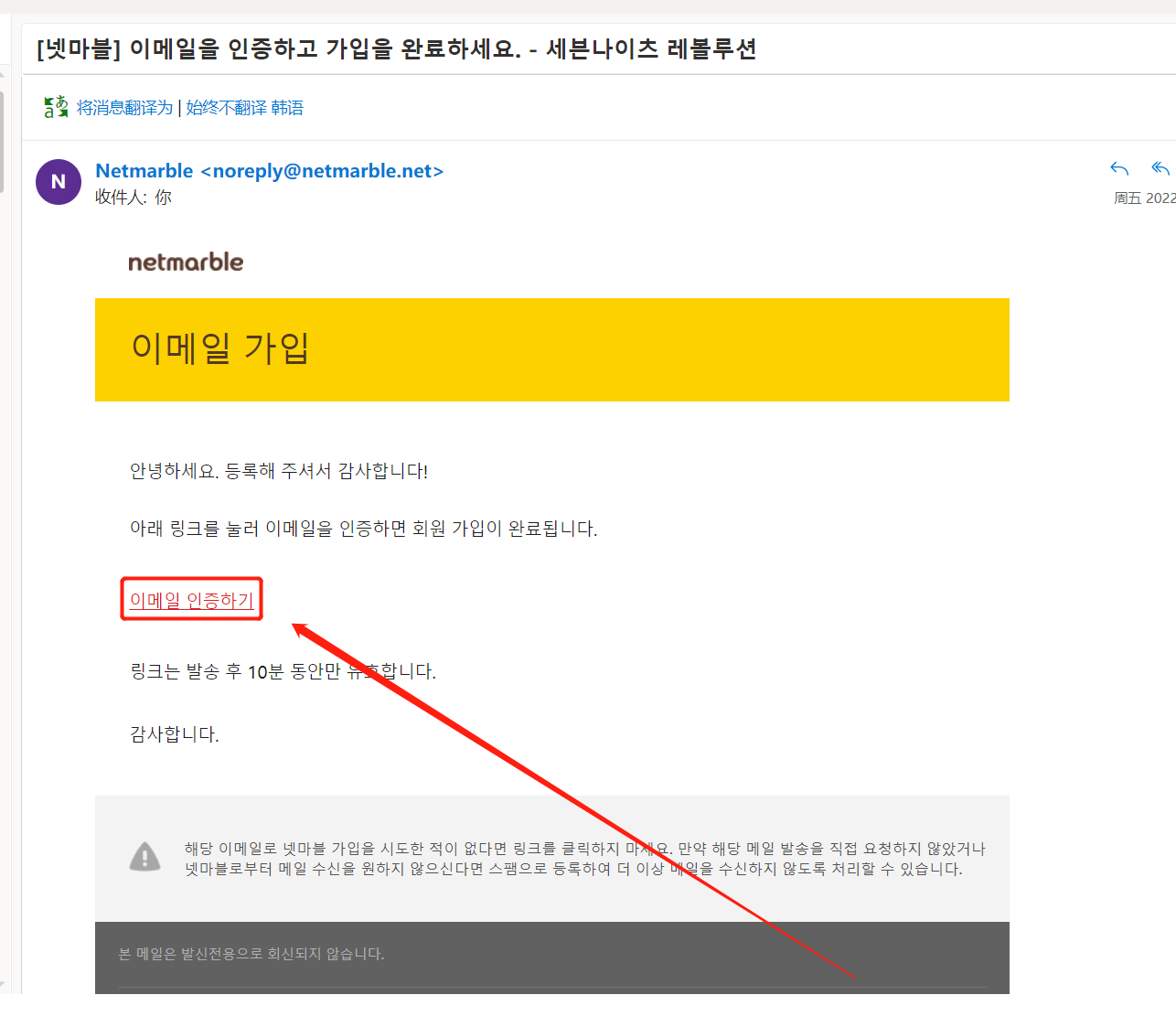Click the line starting 아래 링크를 눌러
The width and height of the screenshot is (1176, 1027).
pos(363,529)
